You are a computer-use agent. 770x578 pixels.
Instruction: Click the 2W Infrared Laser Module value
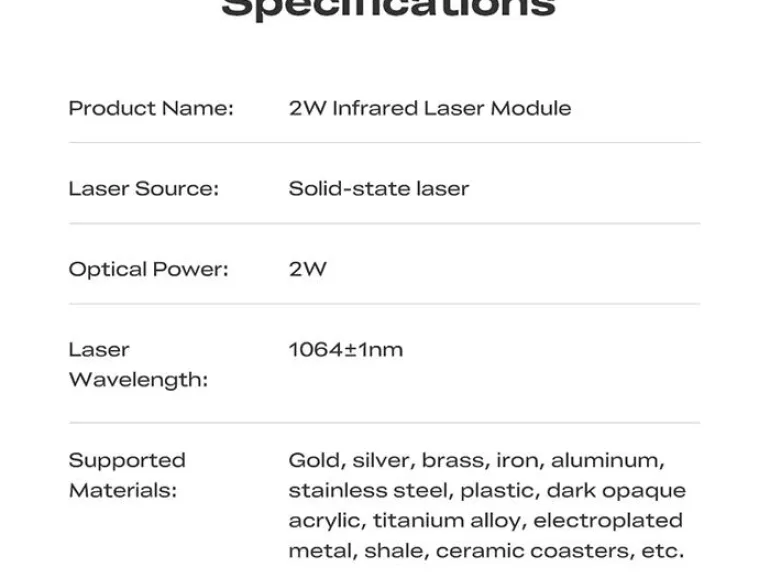[430, 109]
